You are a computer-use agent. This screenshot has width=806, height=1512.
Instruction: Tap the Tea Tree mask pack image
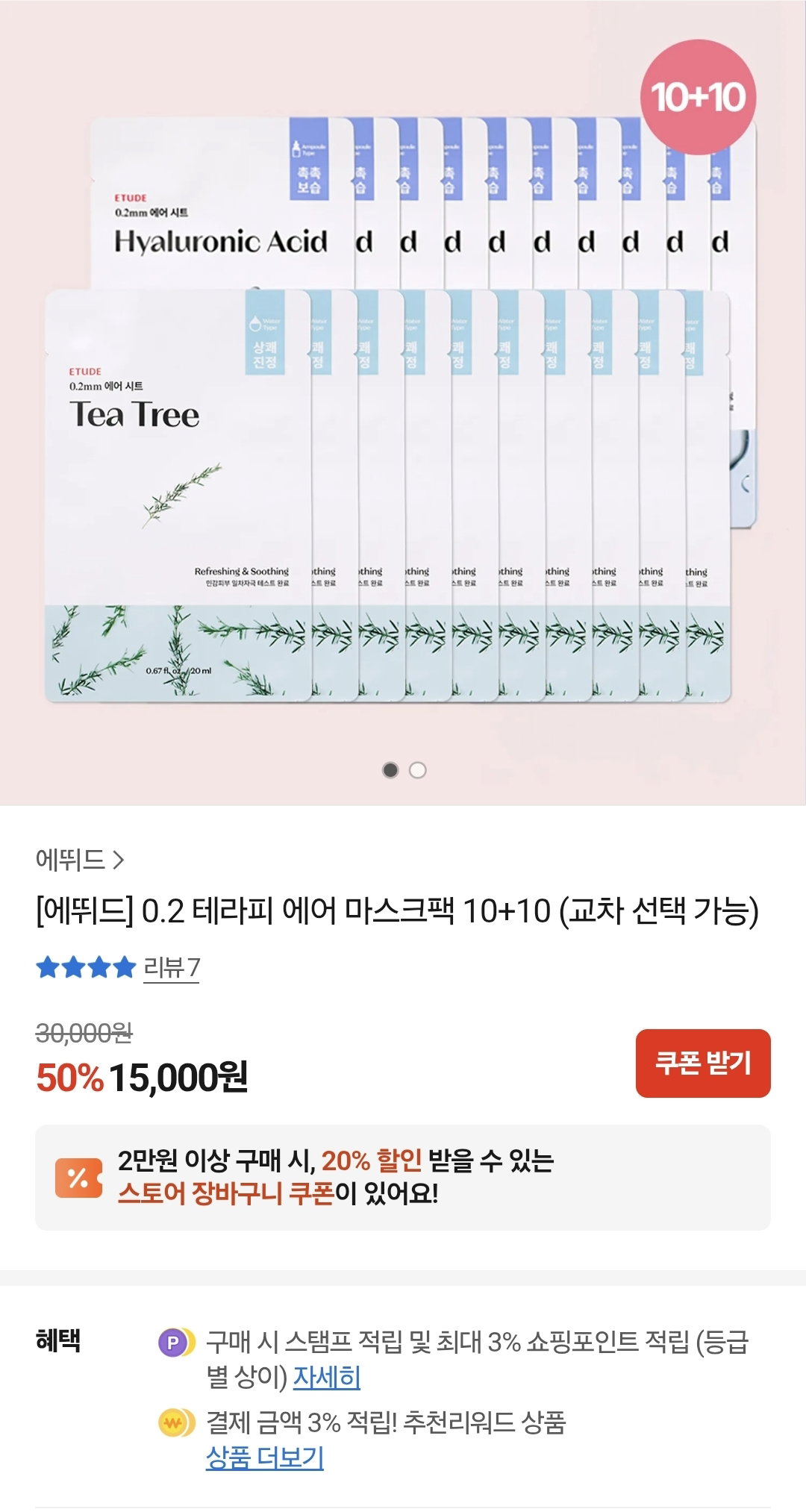pos(178,496)
